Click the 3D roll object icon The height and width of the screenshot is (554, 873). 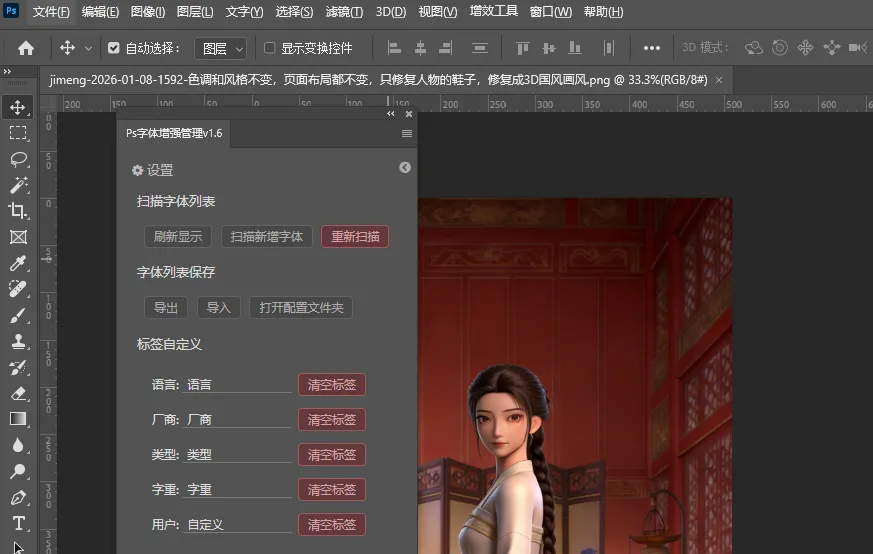(x=779, y=48)
